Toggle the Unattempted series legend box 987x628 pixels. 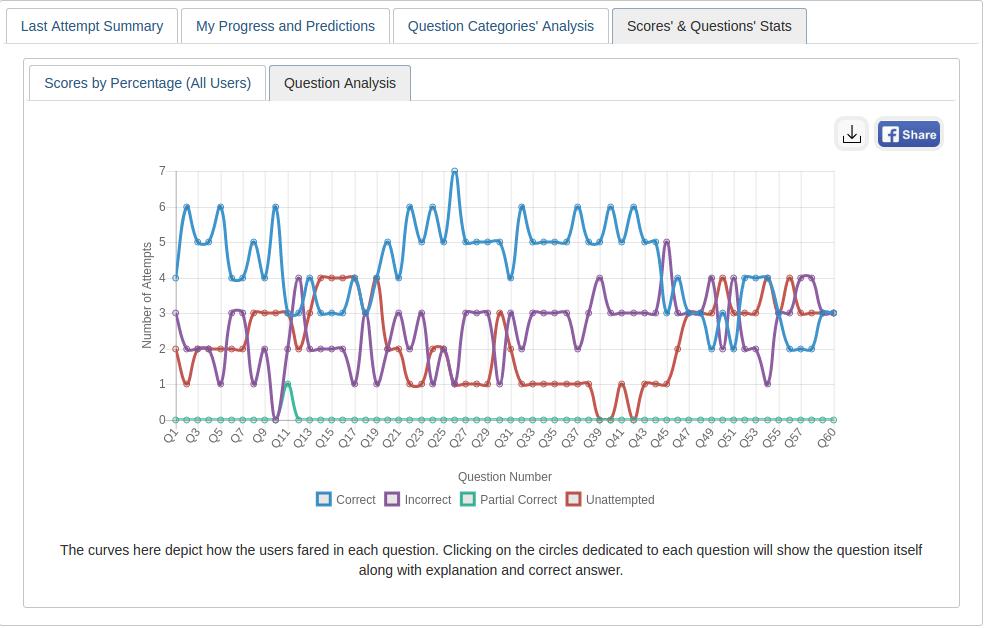(574, 499)
